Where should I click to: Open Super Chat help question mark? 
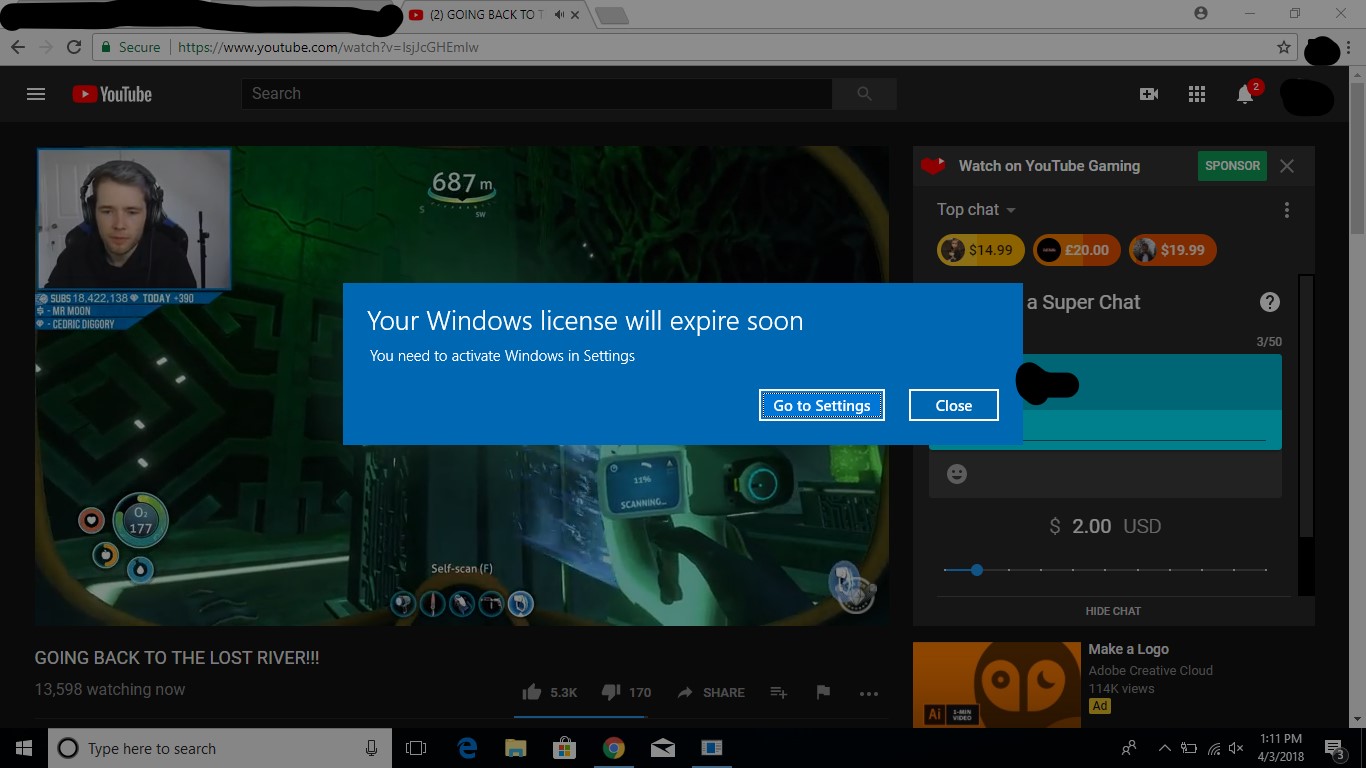1270,302
